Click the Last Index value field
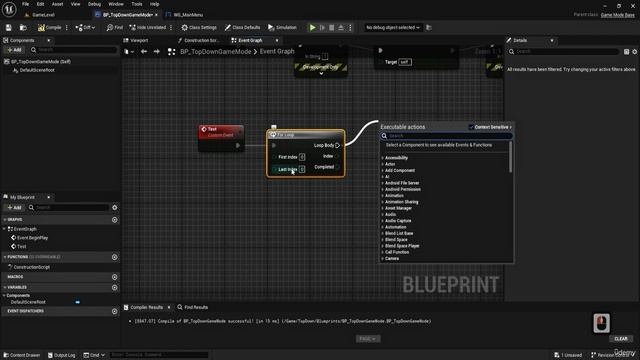The image size is (640, 360). click(302, 169)
